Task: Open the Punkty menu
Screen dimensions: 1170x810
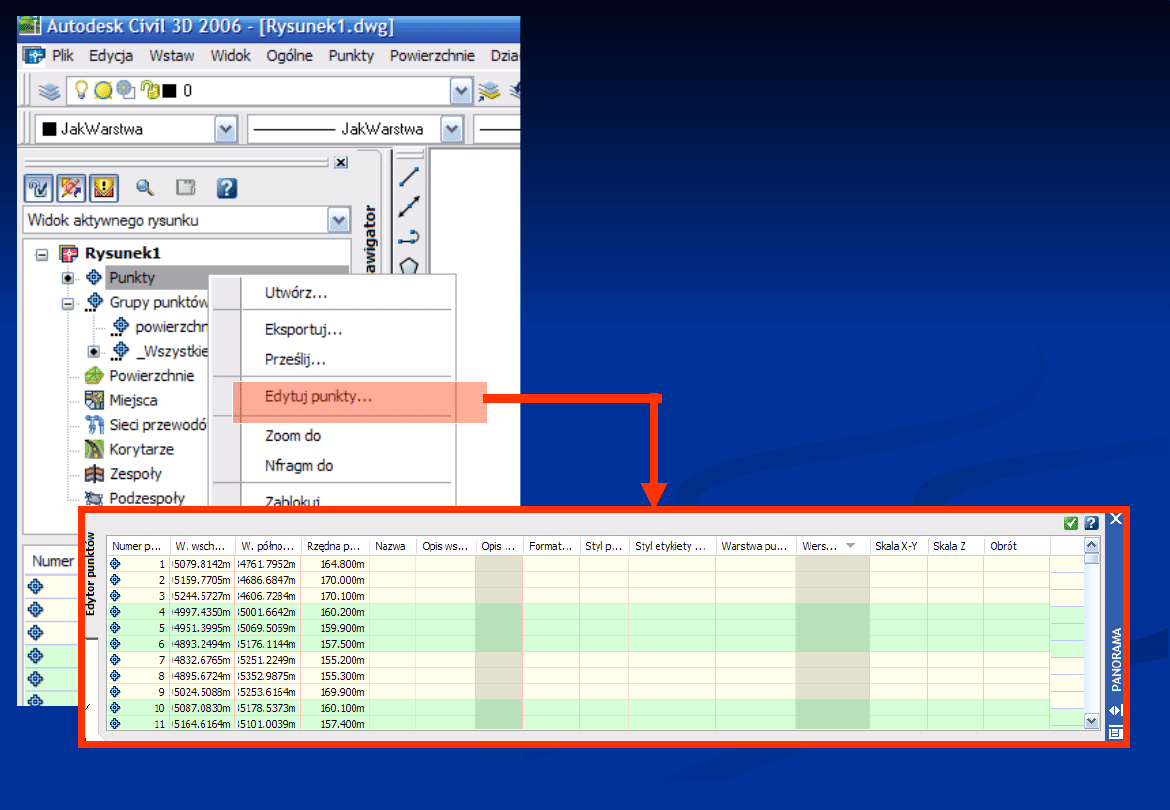Action: coord(351,56)
